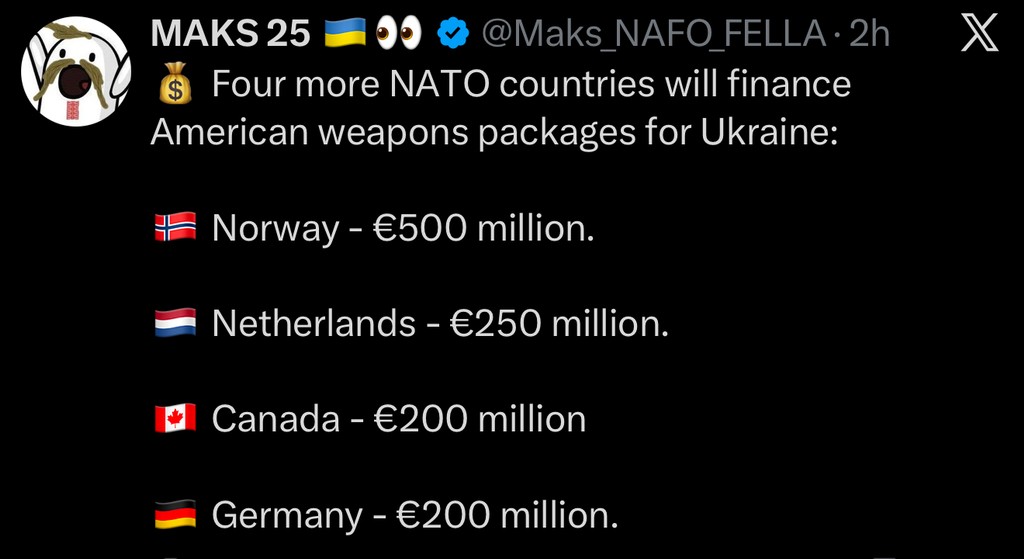The image size is (1024, 559).
Task: Click the eyes emoji in the username
Action: click(x=399, y=34)
